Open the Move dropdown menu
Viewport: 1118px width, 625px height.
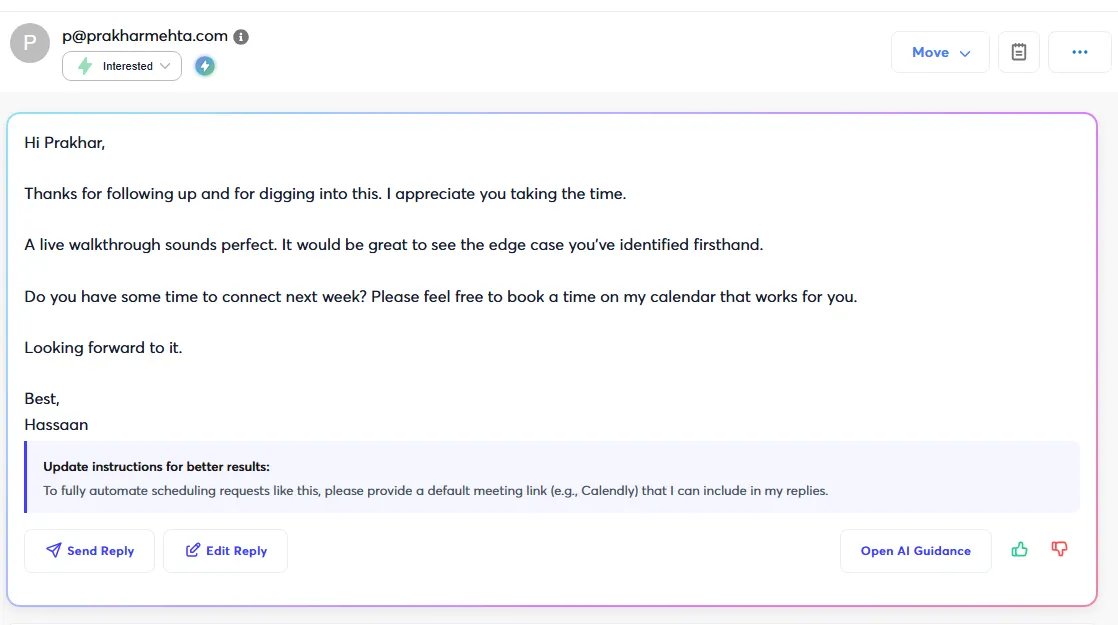click(x=940, y=52)
